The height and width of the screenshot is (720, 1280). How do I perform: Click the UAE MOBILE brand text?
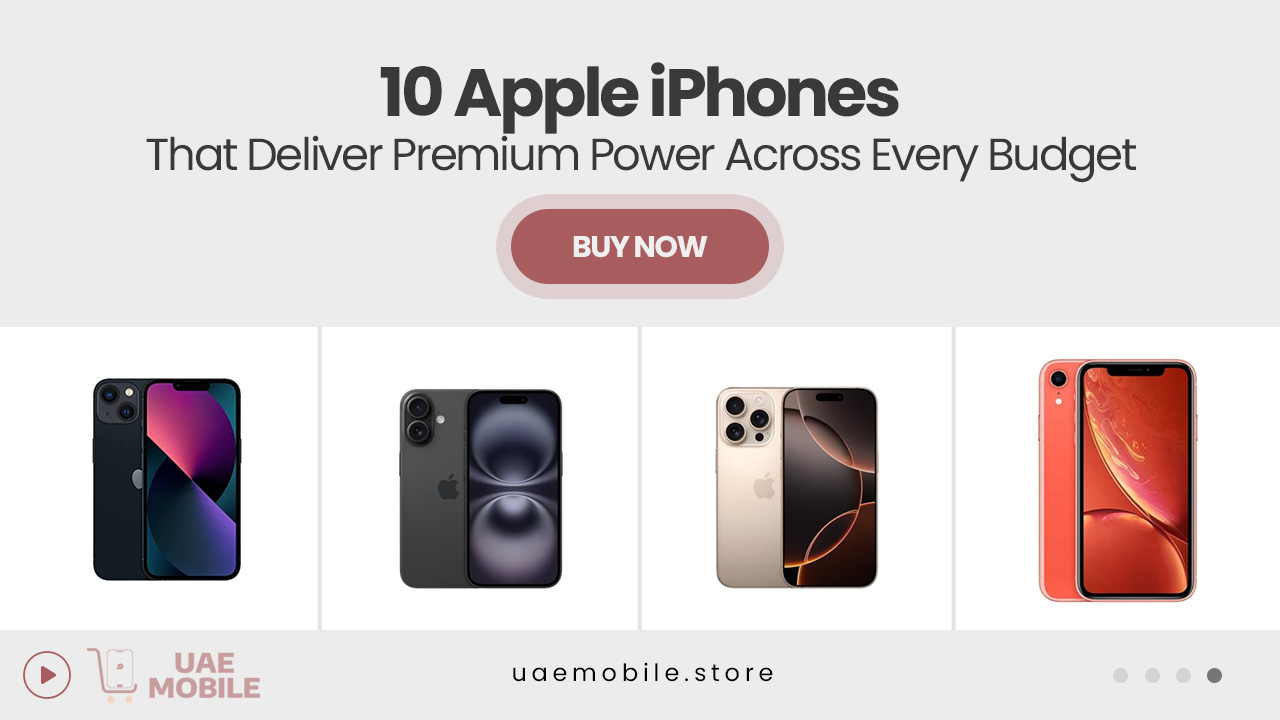point(204,676)
